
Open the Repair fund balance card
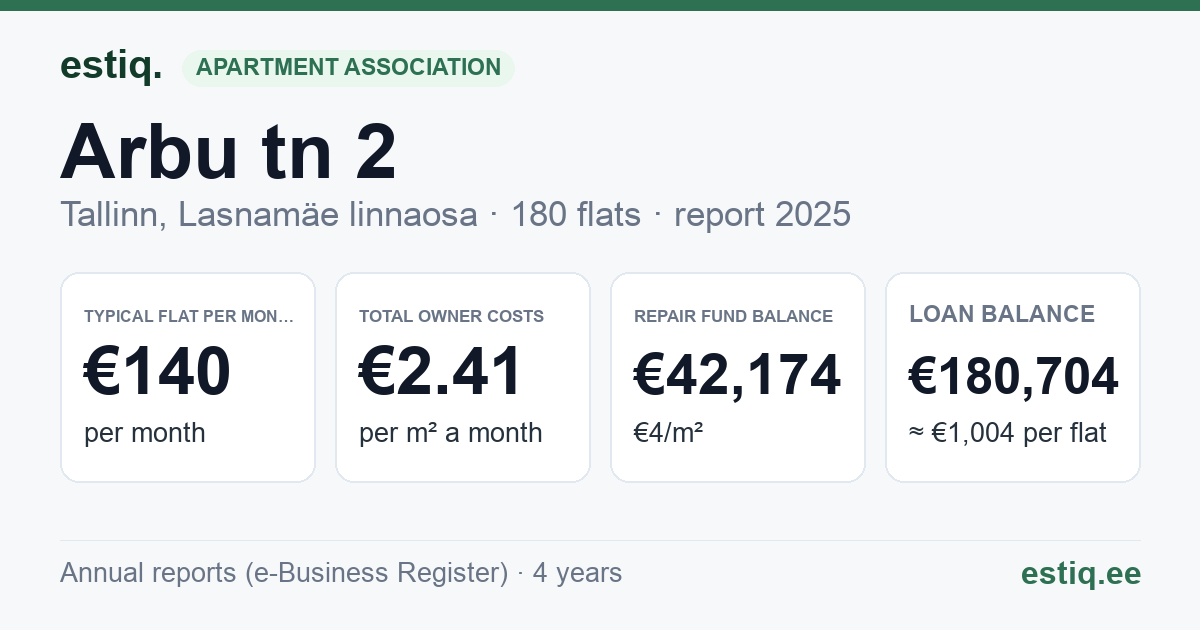(738, 377)
